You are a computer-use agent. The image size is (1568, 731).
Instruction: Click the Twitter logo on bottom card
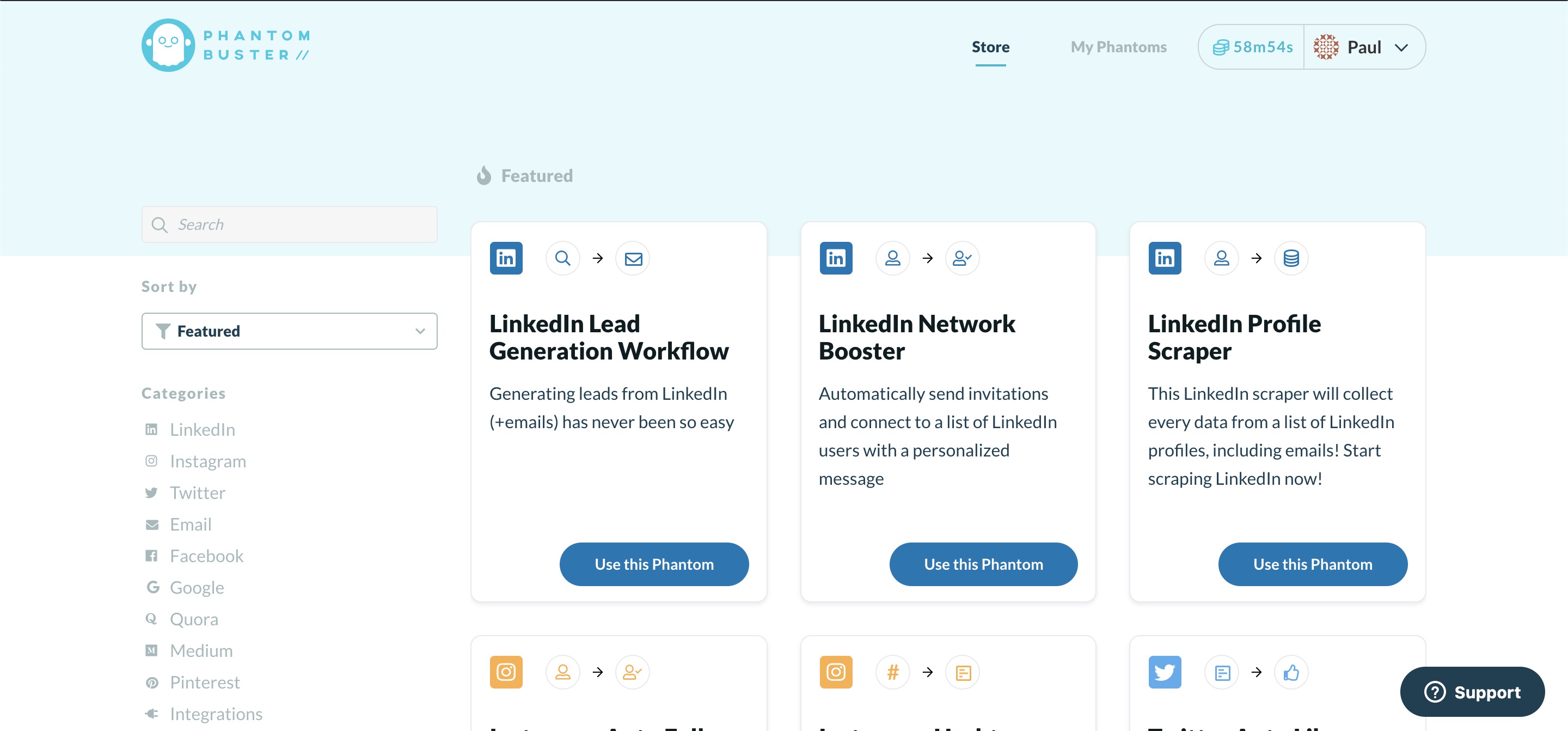click(1165, 672)
